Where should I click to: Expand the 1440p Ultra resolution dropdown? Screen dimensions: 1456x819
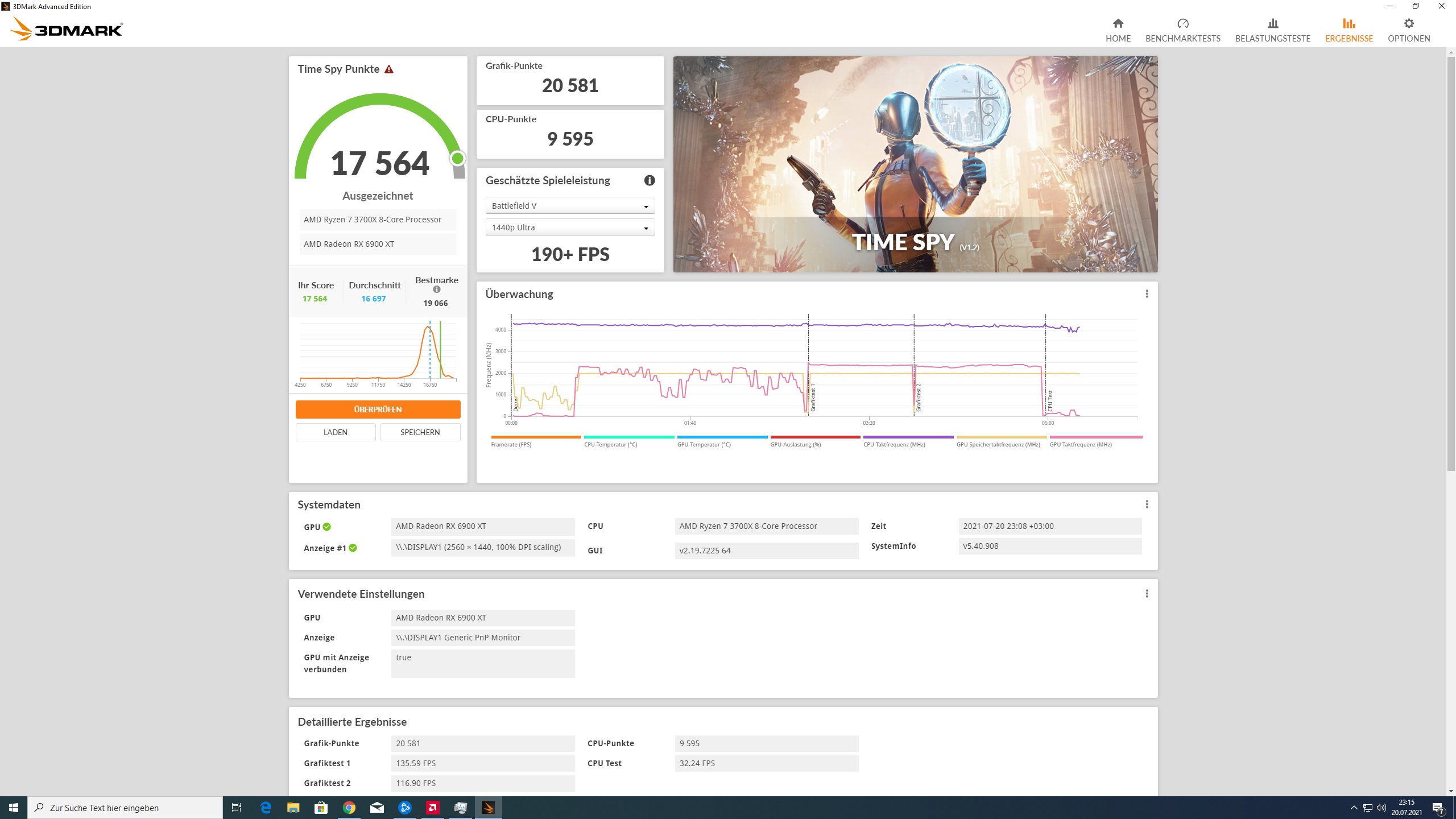[570, 227]
